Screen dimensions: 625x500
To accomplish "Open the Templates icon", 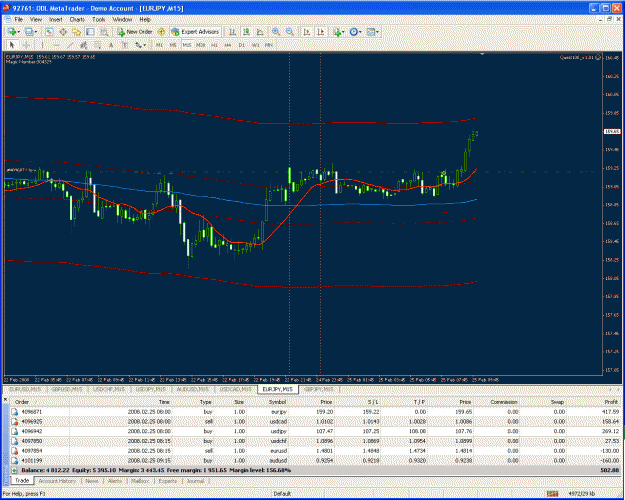I will pos(371,32).
